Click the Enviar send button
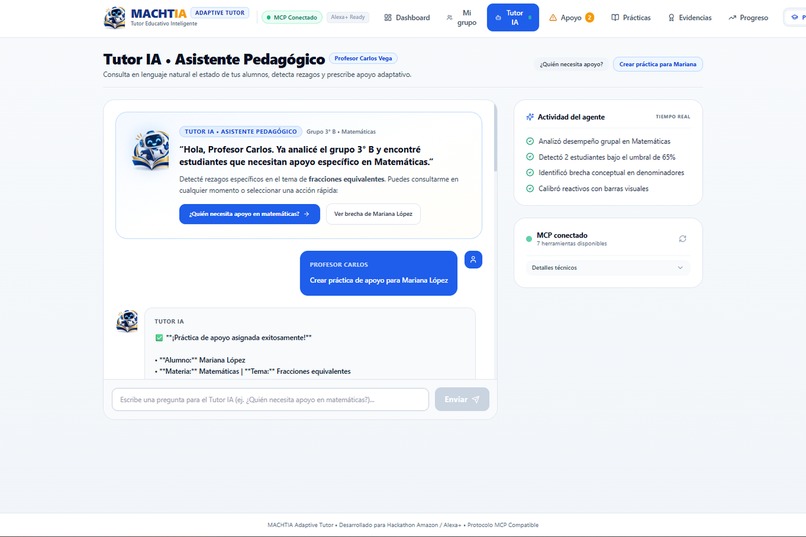 coord(462,399)
